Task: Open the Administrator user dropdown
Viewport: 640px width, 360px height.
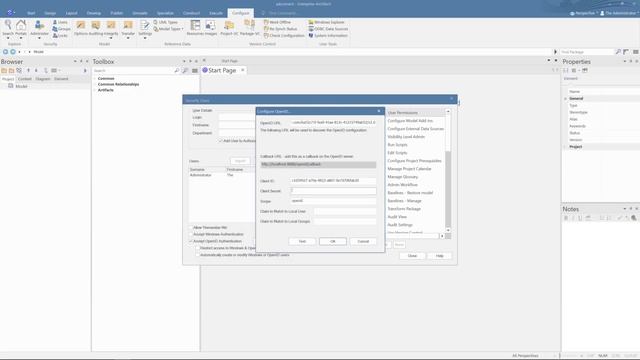Action: tap(618, 13)
